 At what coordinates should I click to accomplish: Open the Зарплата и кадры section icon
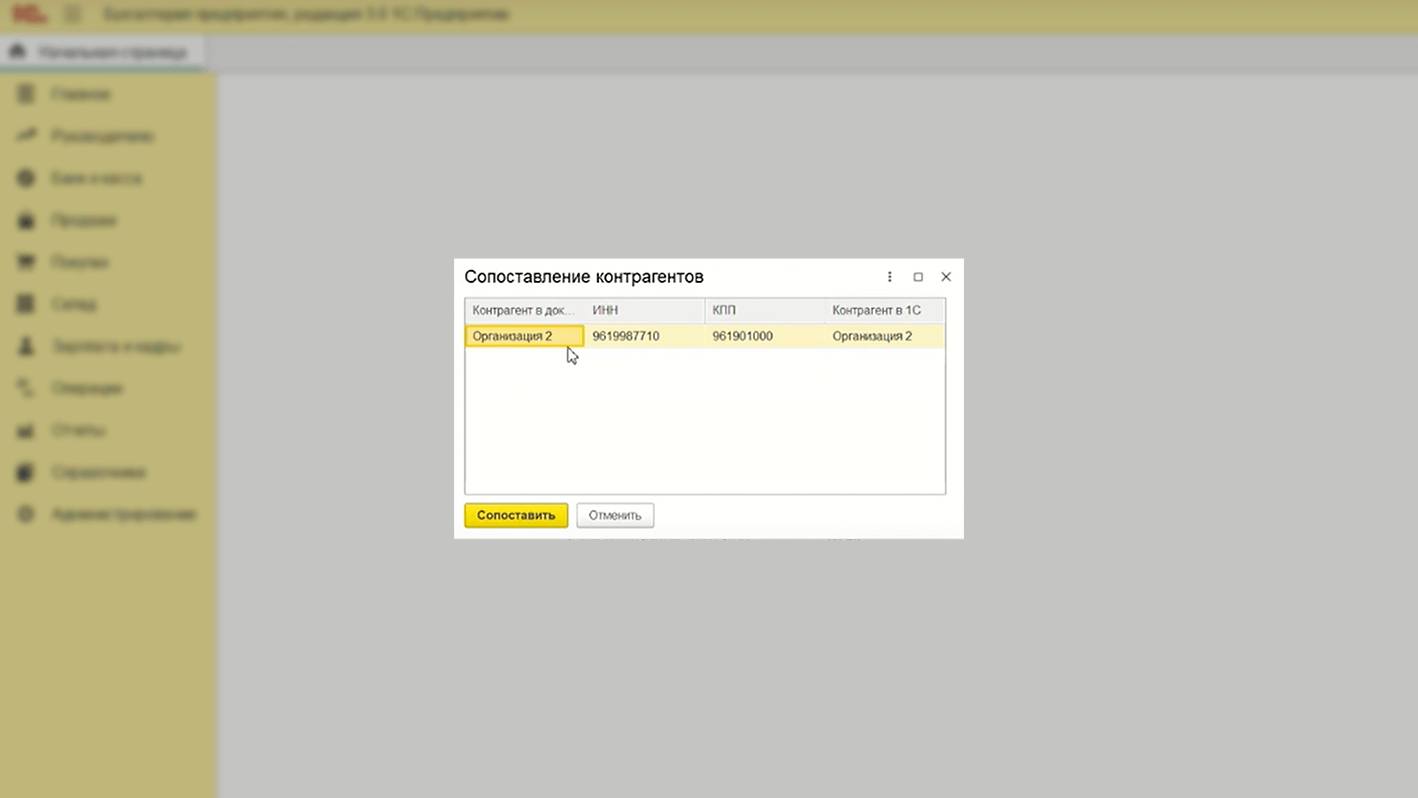pos(27,346)
